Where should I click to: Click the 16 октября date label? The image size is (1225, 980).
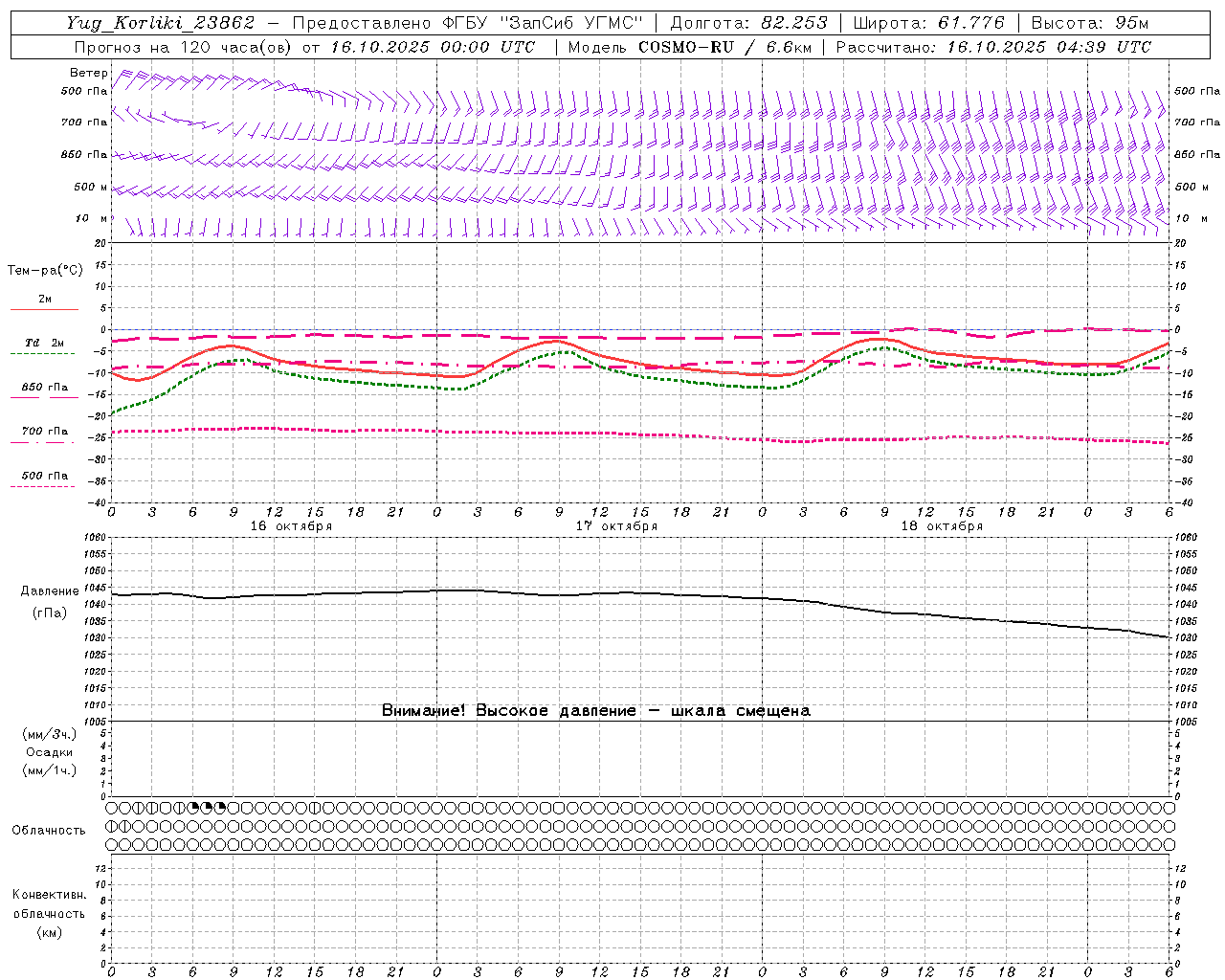coord(292,526)
